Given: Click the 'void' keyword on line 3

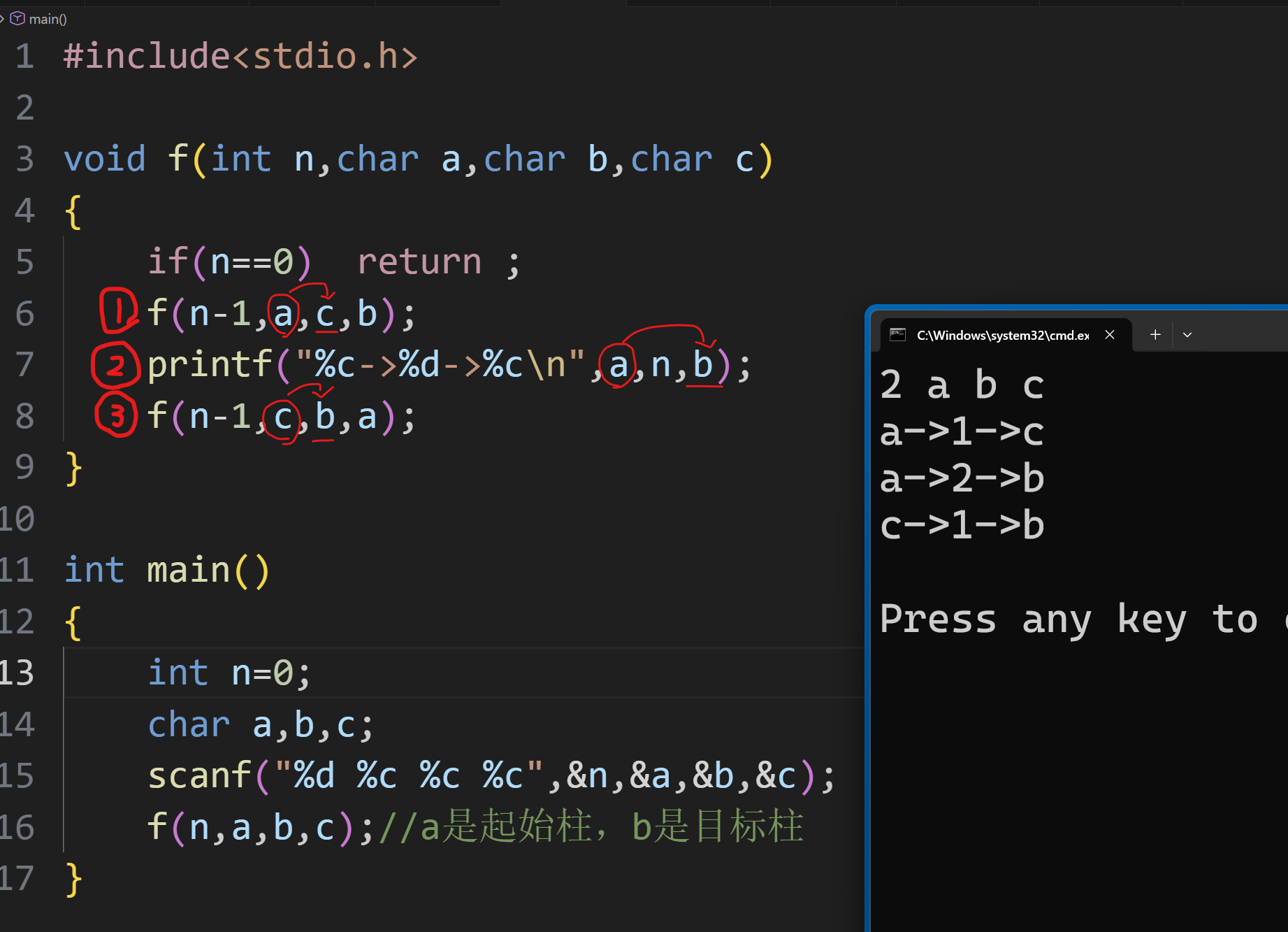Looking at the screenshot, I should point(105,159).
